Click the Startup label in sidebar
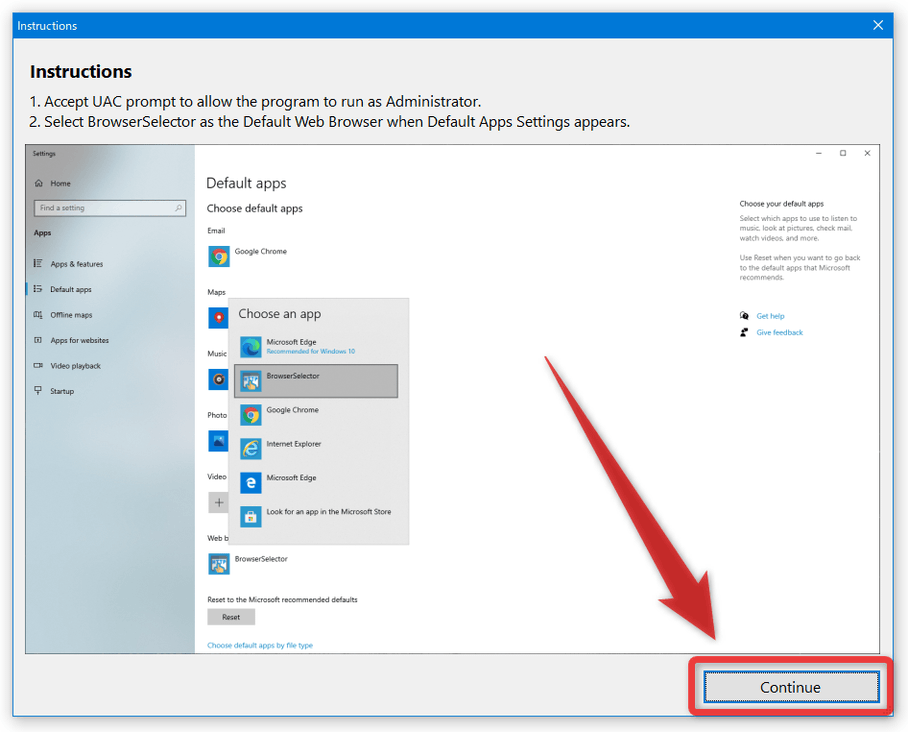Image resolution: width=908 pixels, height=732 pixels. (x=62, y=391)
